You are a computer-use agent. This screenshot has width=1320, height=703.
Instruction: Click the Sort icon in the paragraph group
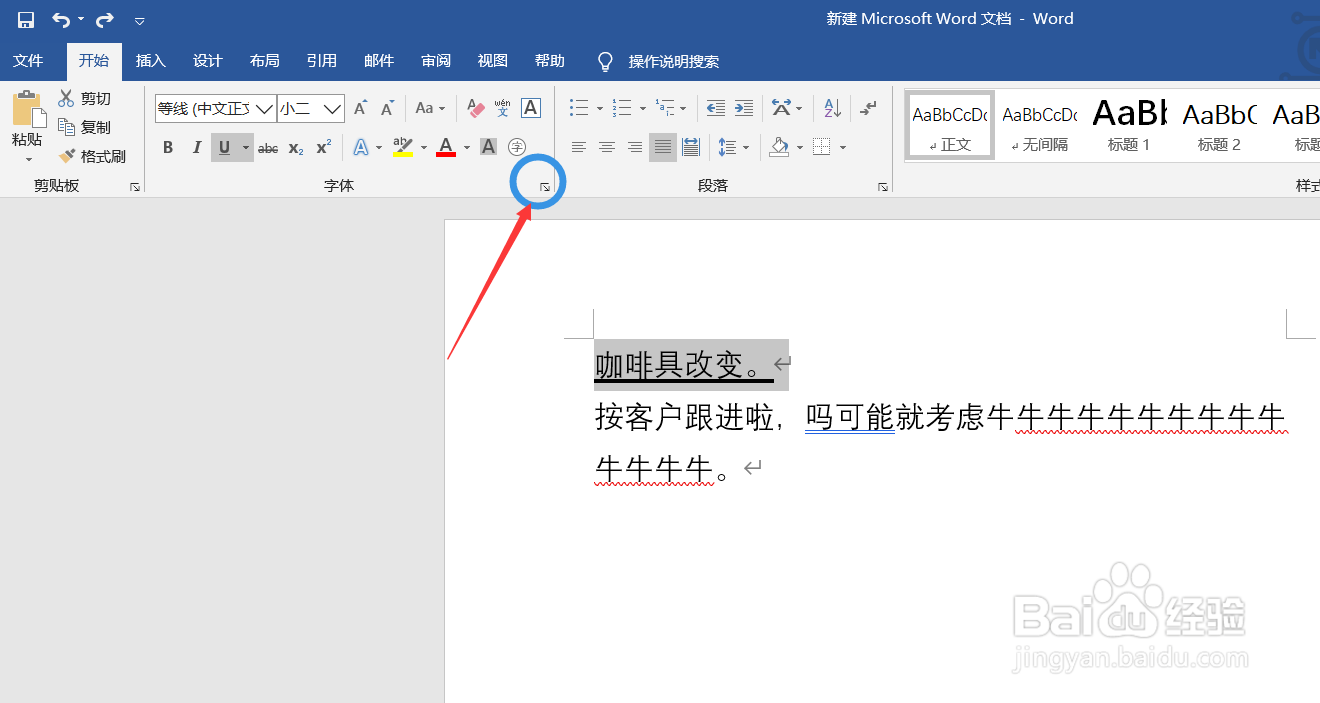830,108
